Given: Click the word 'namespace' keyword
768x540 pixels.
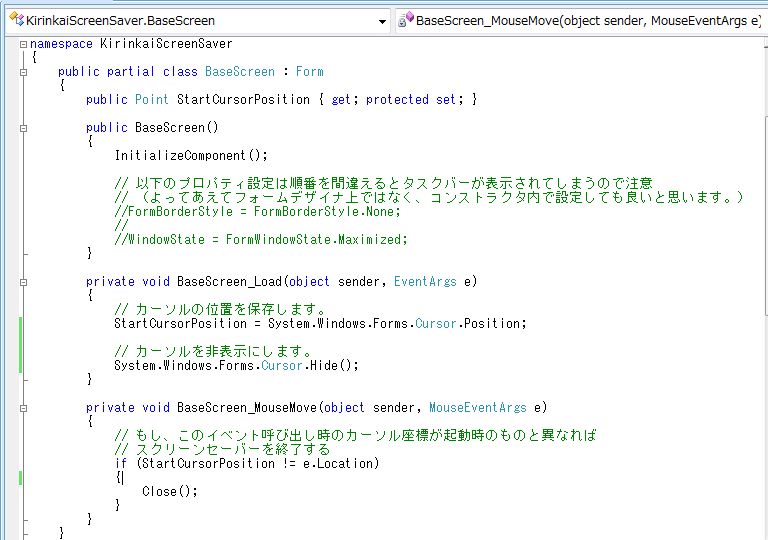Looking at the screenshot, I should [61, 44].
